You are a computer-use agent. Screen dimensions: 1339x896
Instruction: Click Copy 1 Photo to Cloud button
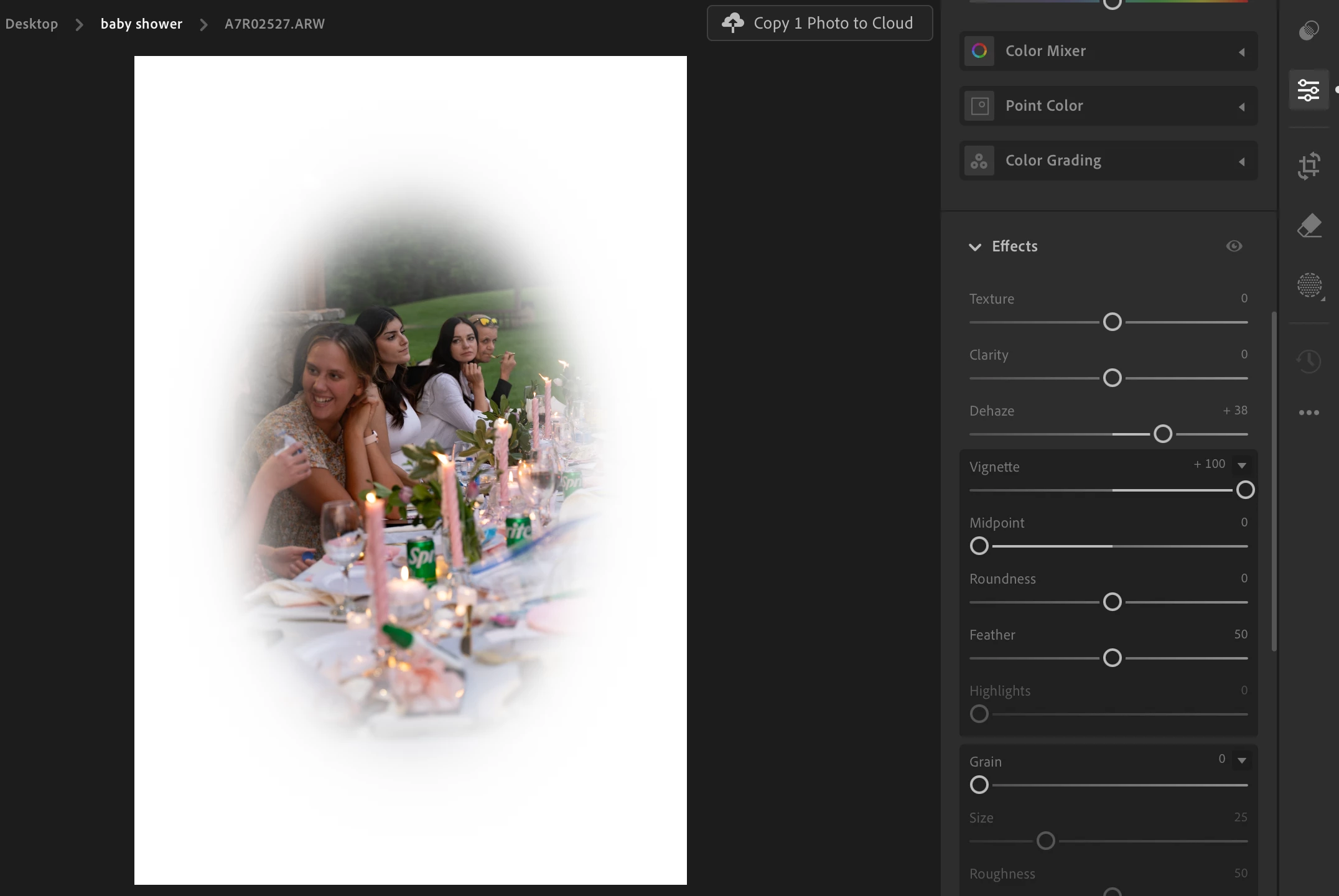(x=819, y=23)
